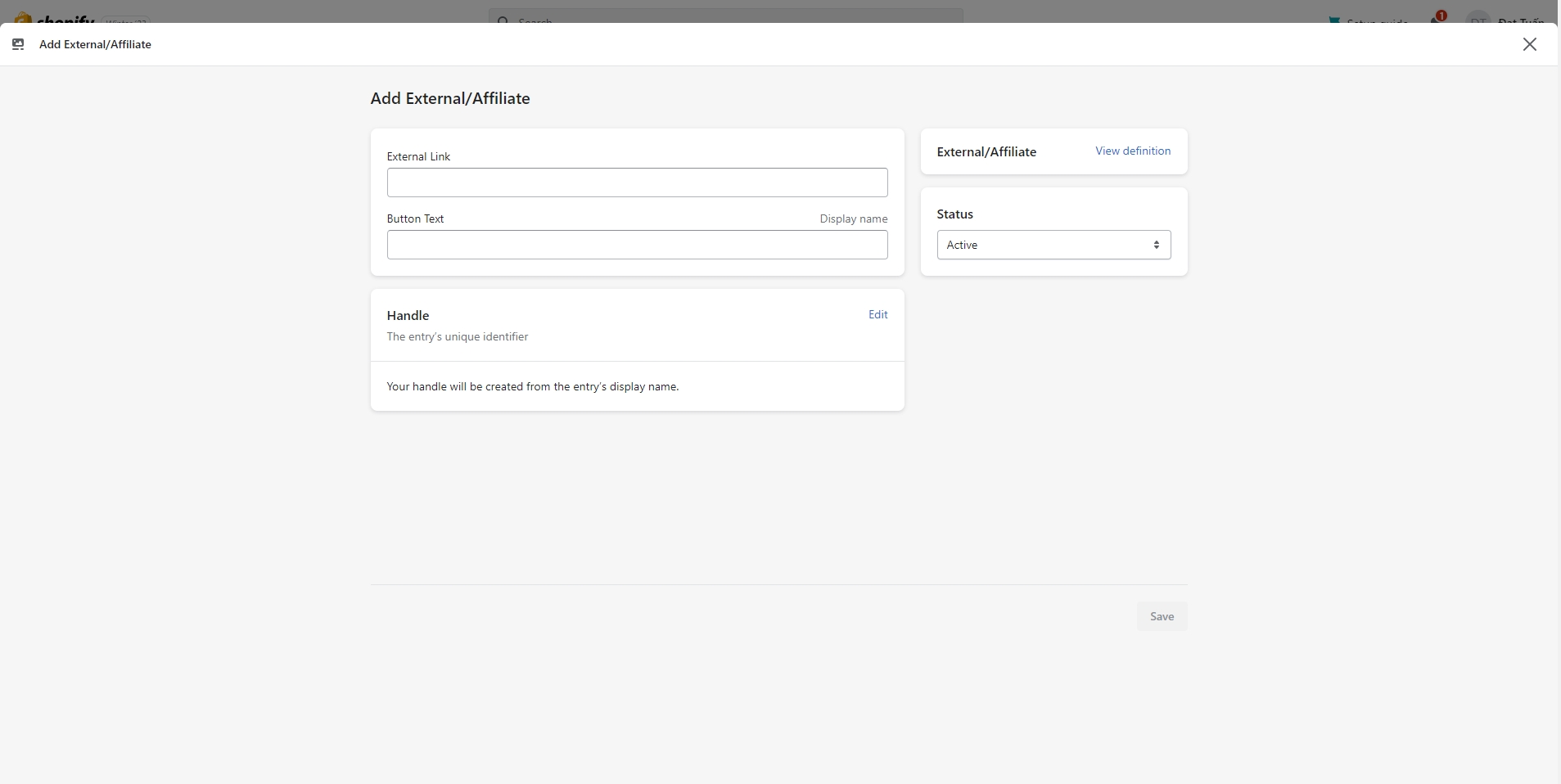Viewport: 1561px width, 784px height.
Task: Open the Setup guide flag icon
Action: coord(1334,20)
